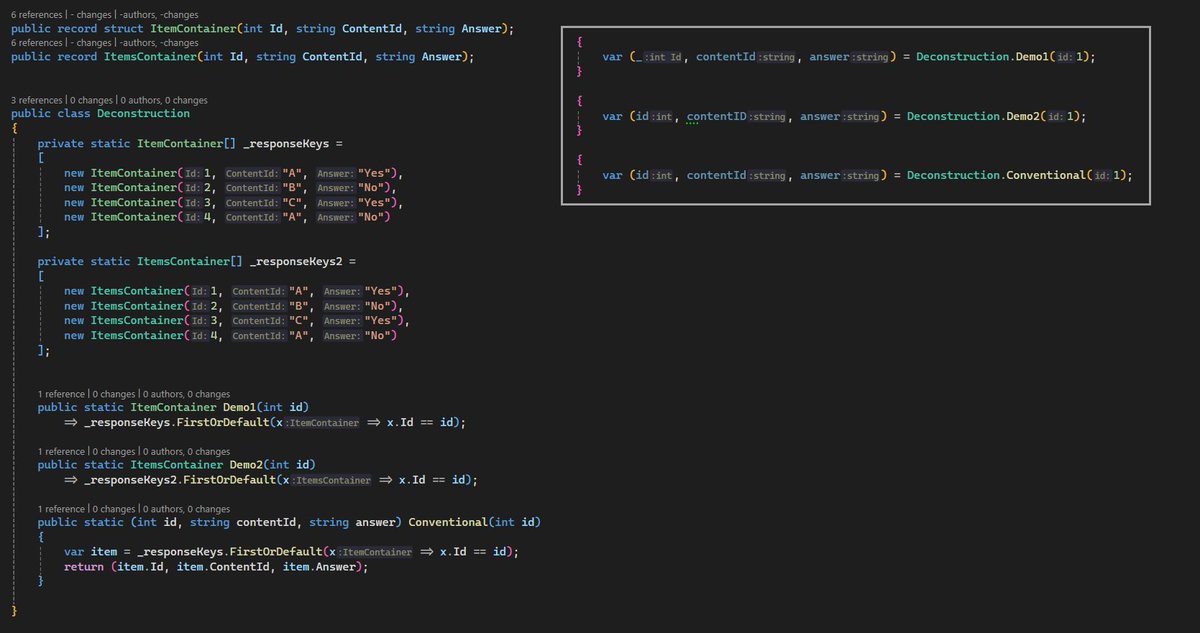Click the Conventional method name in its declaration

pyautogui.click(x=449, y=523)
